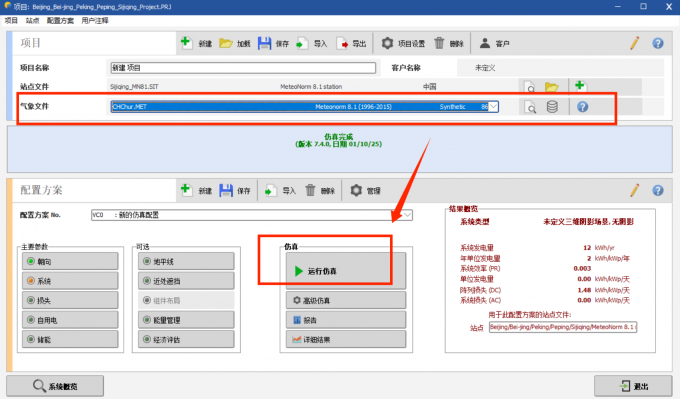The image size is (680, 399).
Task: Click the pencil edit icon in 项目 header
Action: click(x=634, y=43)
